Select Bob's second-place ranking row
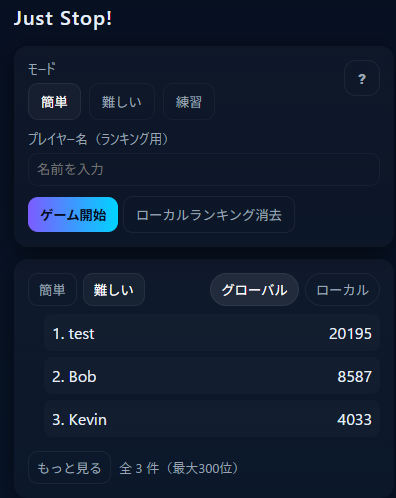The height and width of the screenshot is (498, 396). point(212,376)
